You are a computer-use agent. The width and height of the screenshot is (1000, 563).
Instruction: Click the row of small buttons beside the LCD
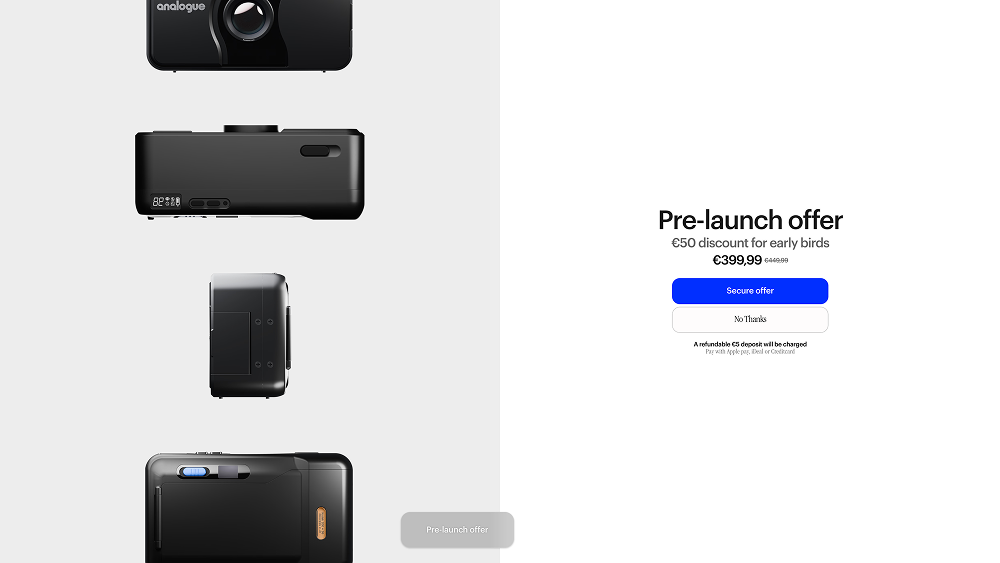209,203
